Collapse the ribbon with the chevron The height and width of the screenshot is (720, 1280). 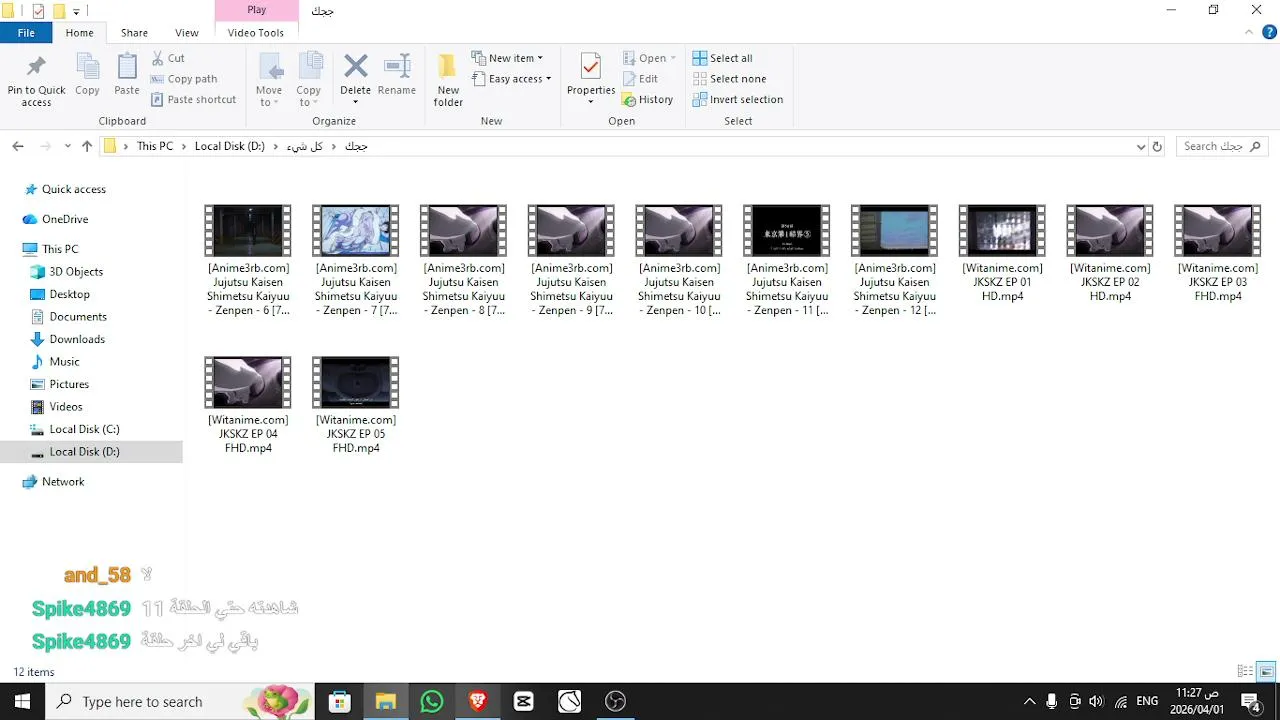coord(1251,33)
